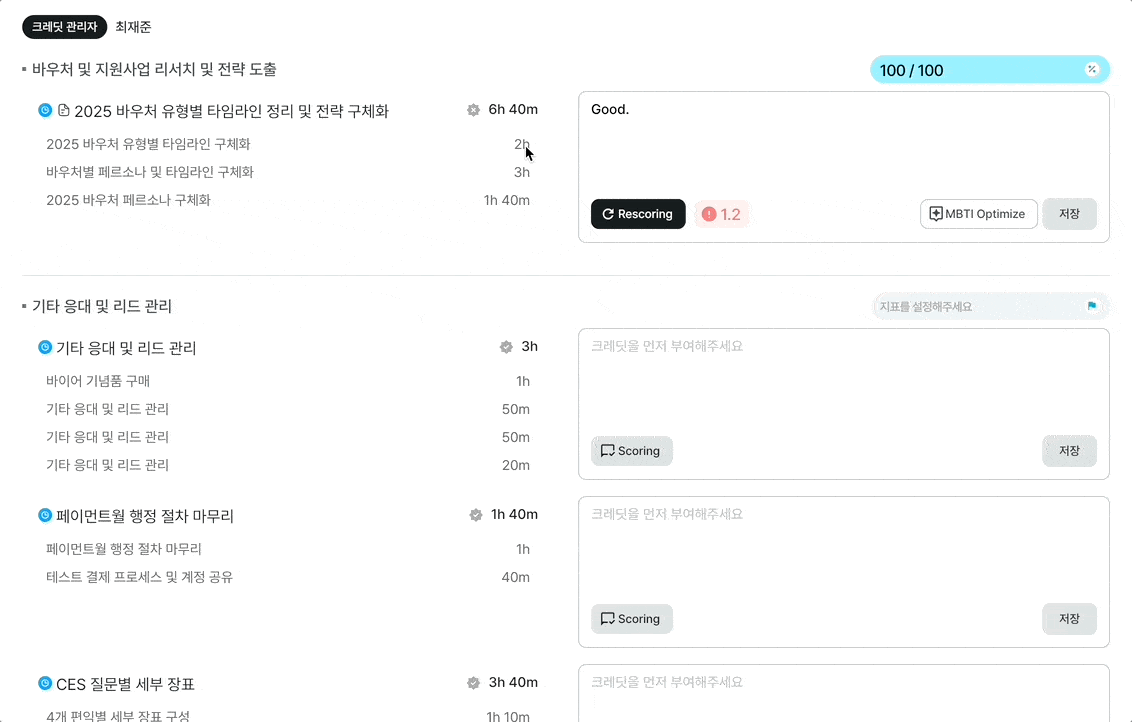Click the MBTI Optimize button
Screen dimensions: 1132x722
point(978,213)
